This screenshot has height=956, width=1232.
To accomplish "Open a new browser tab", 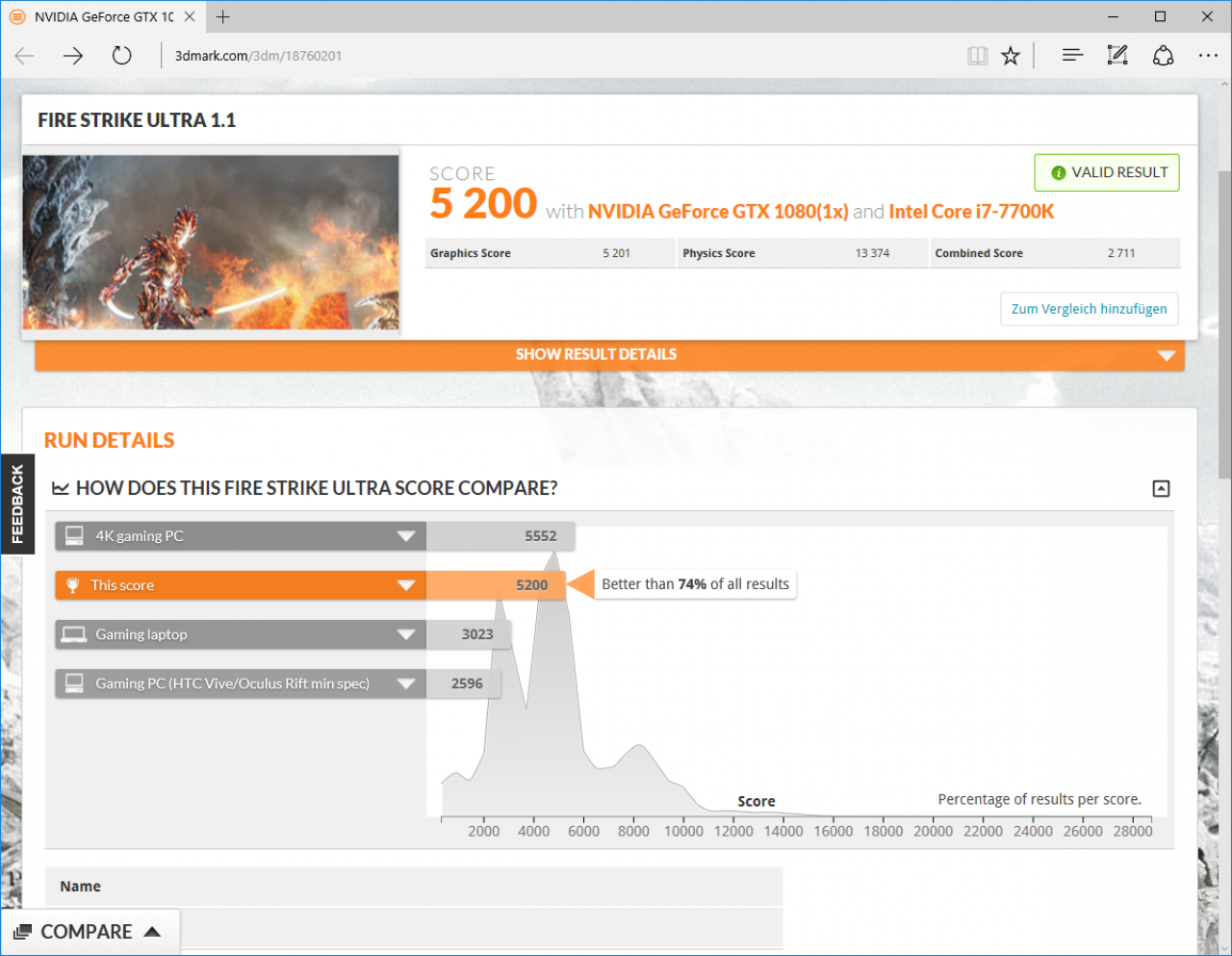I will [x=223, y=16].
